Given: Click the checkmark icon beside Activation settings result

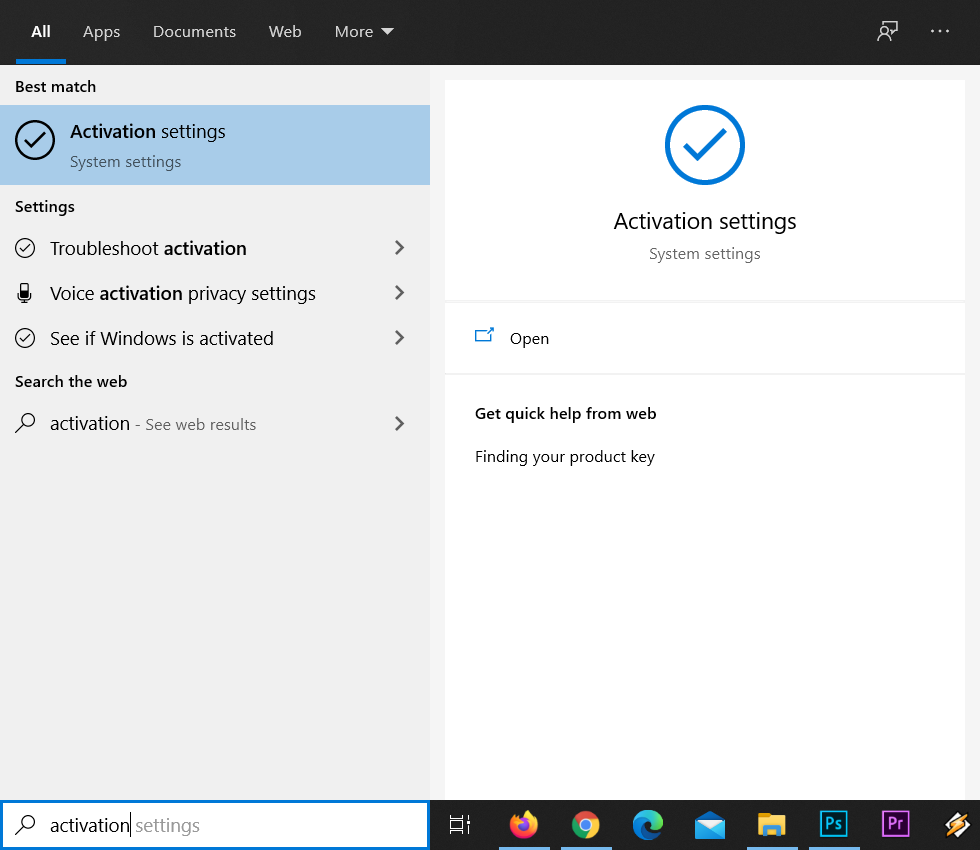Looking at the screenshot, I should (35, 140).
